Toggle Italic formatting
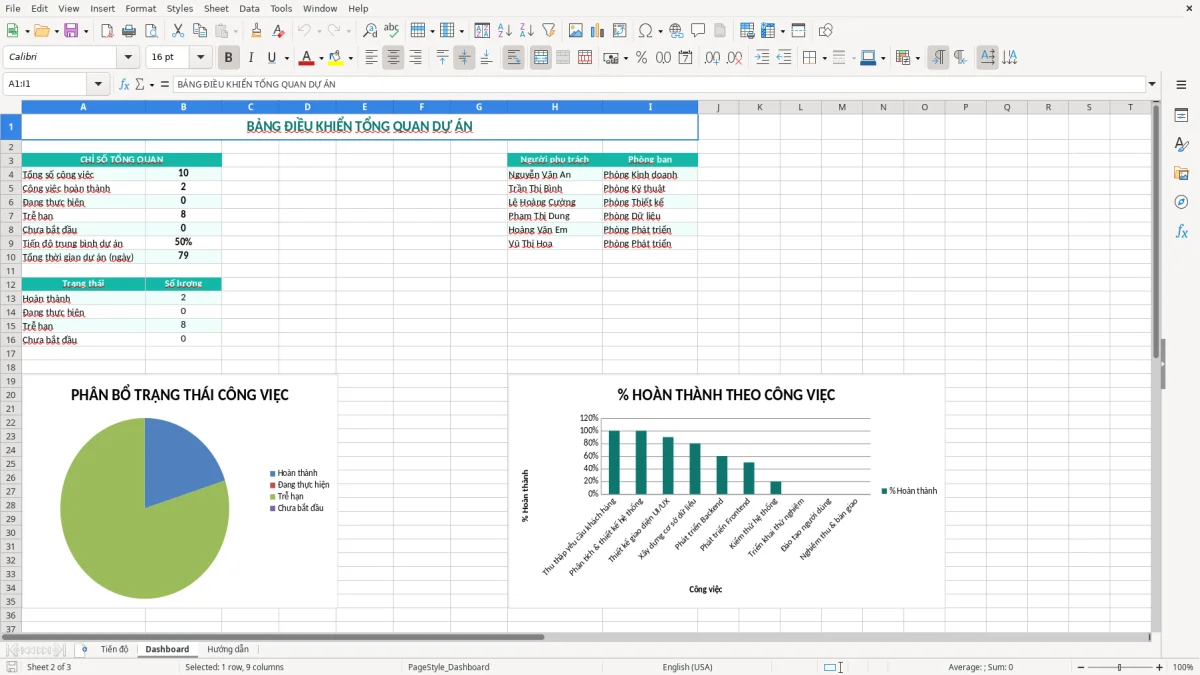Viewport: 1200px width, 675px height. 250,58
